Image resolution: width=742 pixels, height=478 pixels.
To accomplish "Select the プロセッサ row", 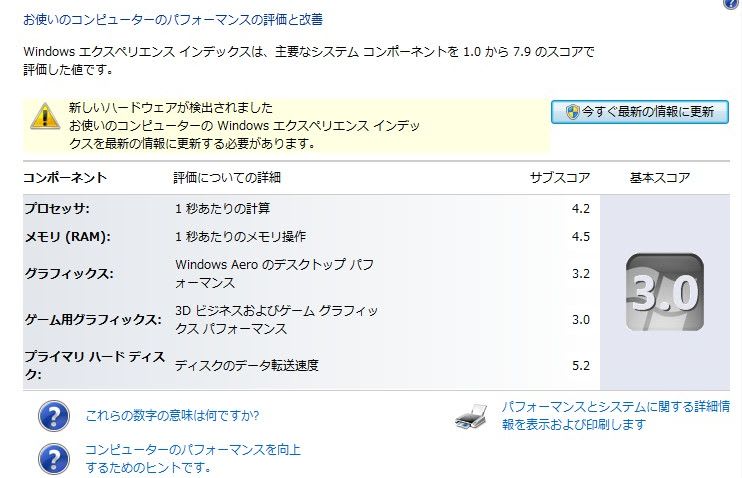I will [311, 209].
